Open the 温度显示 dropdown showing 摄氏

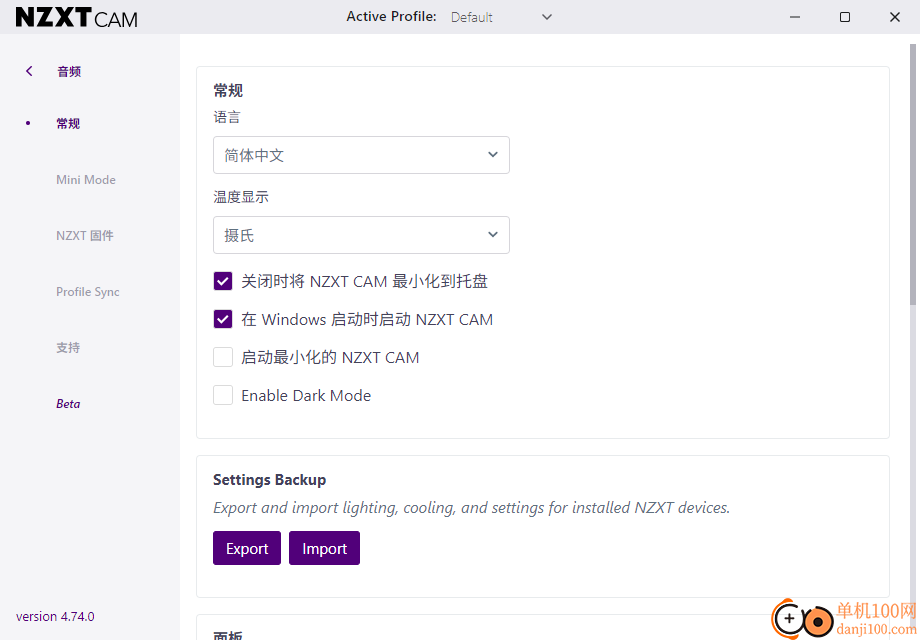point(361,235)
